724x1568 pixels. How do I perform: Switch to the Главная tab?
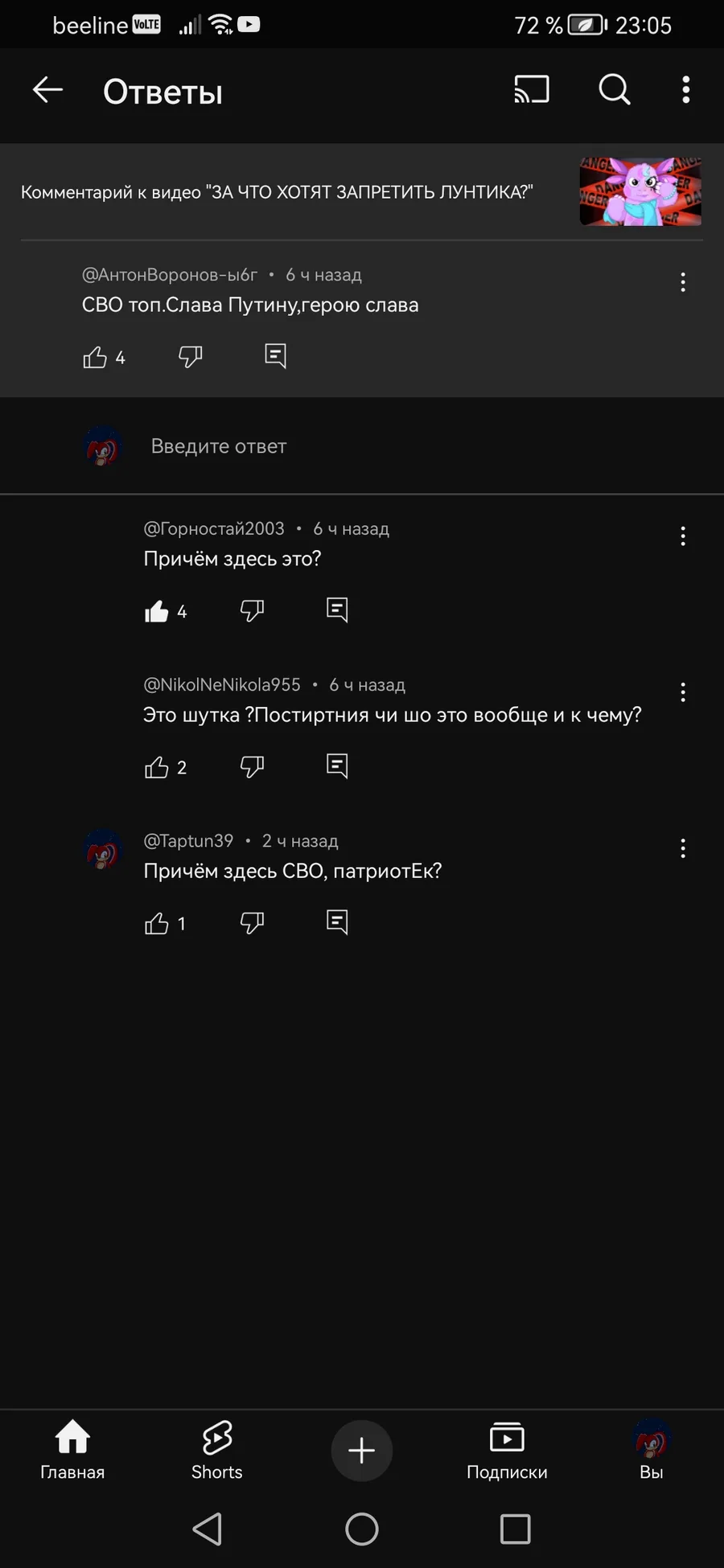[72, 1449]
